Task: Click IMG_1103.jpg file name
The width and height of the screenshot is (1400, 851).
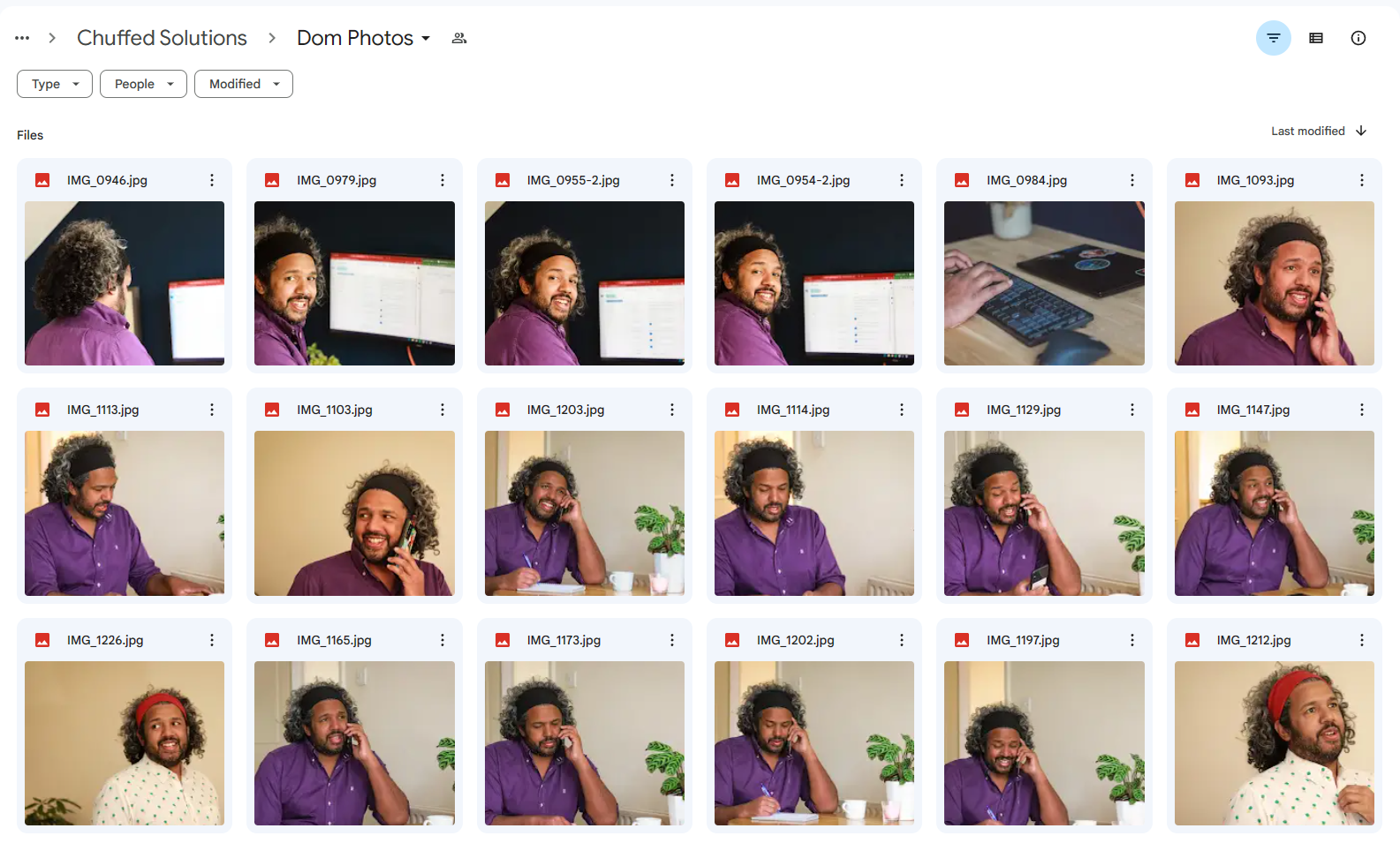Action: click(335, 410)
